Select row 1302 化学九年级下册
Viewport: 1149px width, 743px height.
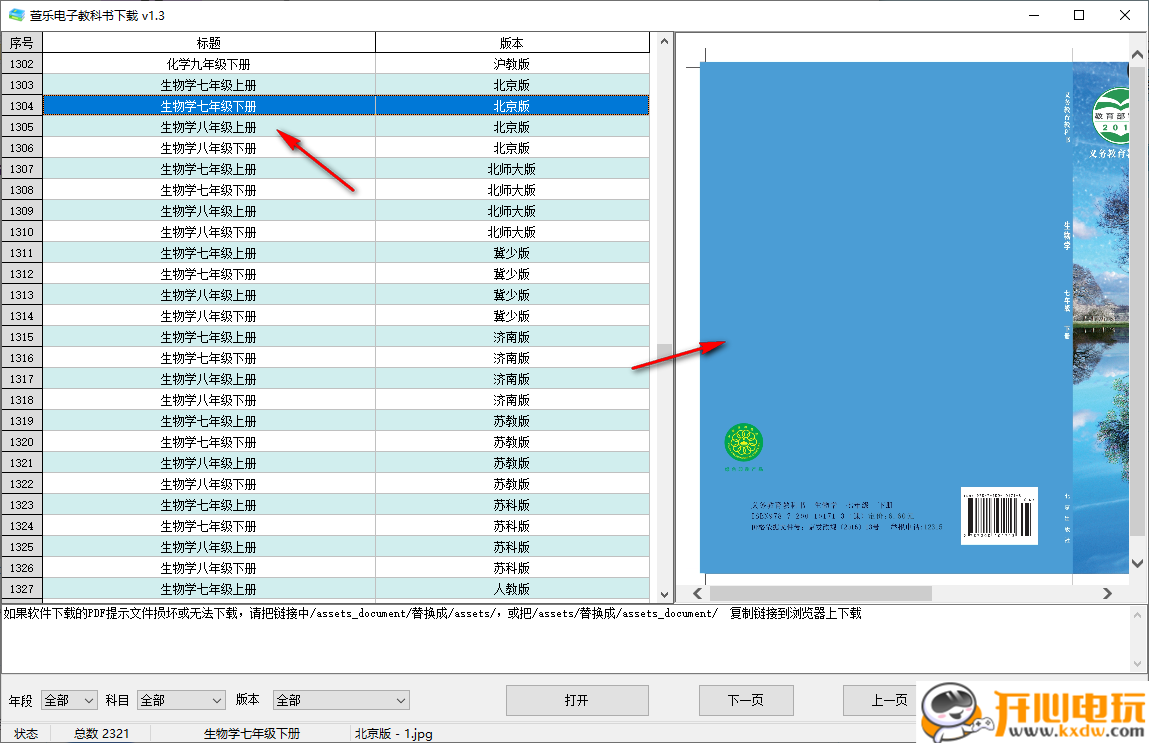pyautogui.click(x=208, y=64)
